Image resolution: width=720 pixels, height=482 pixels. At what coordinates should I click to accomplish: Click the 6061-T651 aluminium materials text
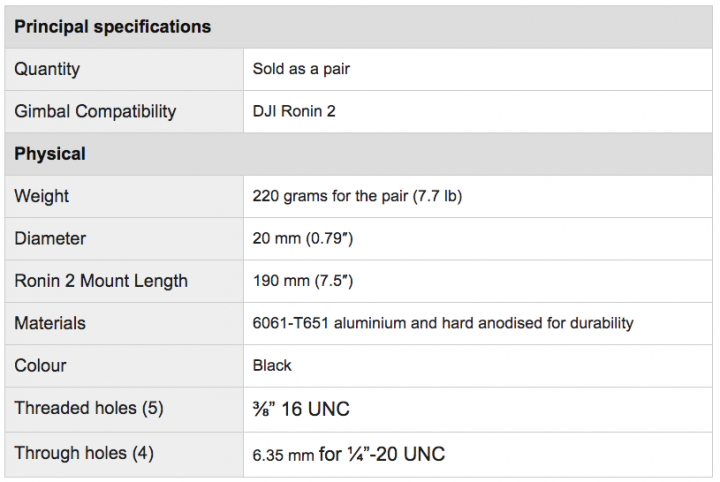tap(443, 323)
